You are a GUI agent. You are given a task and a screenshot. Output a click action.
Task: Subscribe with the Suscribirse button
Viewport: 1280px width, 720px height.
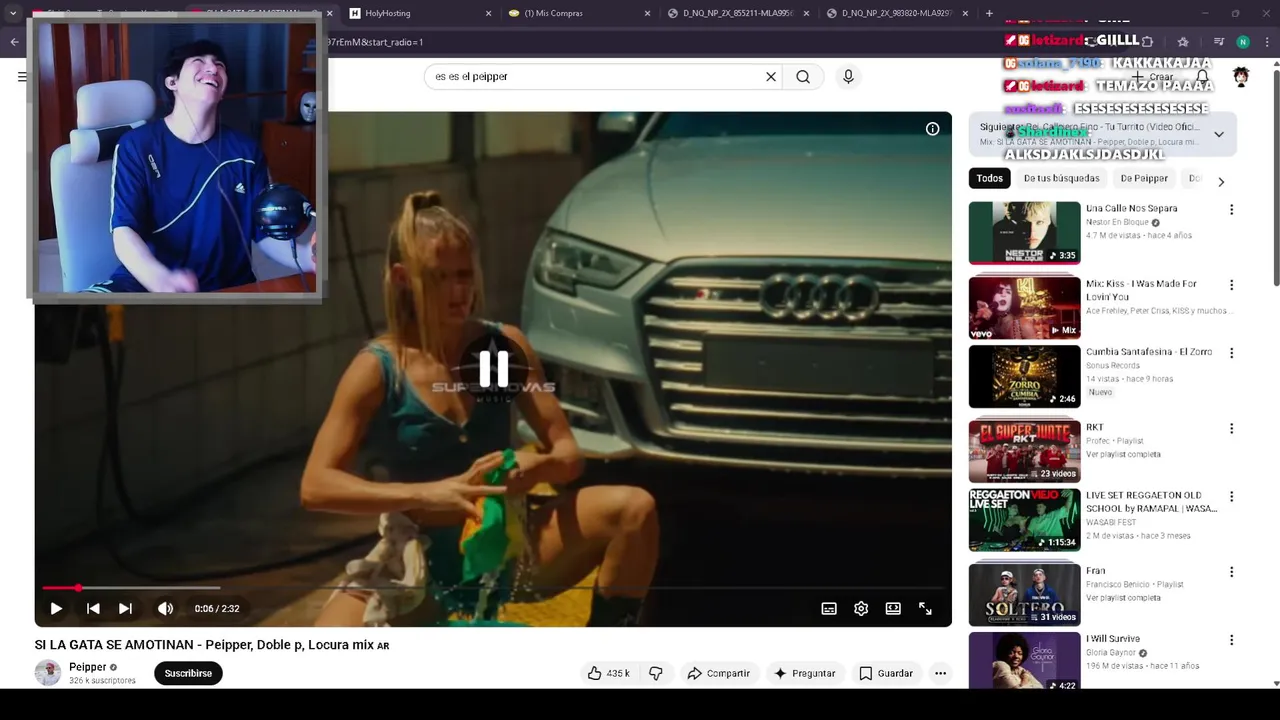pos(188,673)
